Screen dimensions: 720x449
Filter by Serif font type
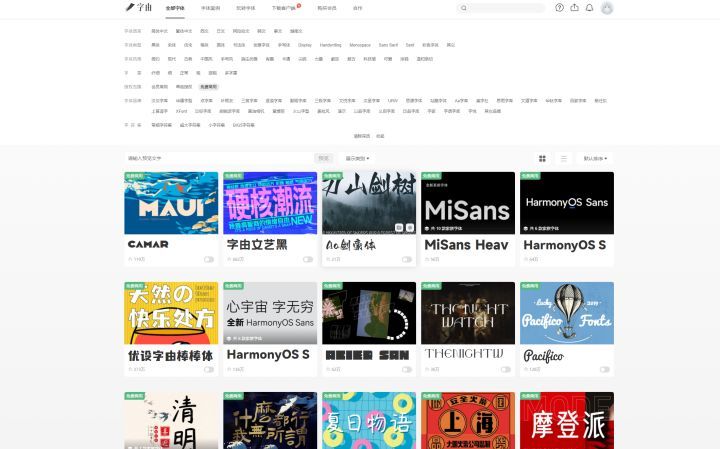pyautogui.click(x=410, y=45)
